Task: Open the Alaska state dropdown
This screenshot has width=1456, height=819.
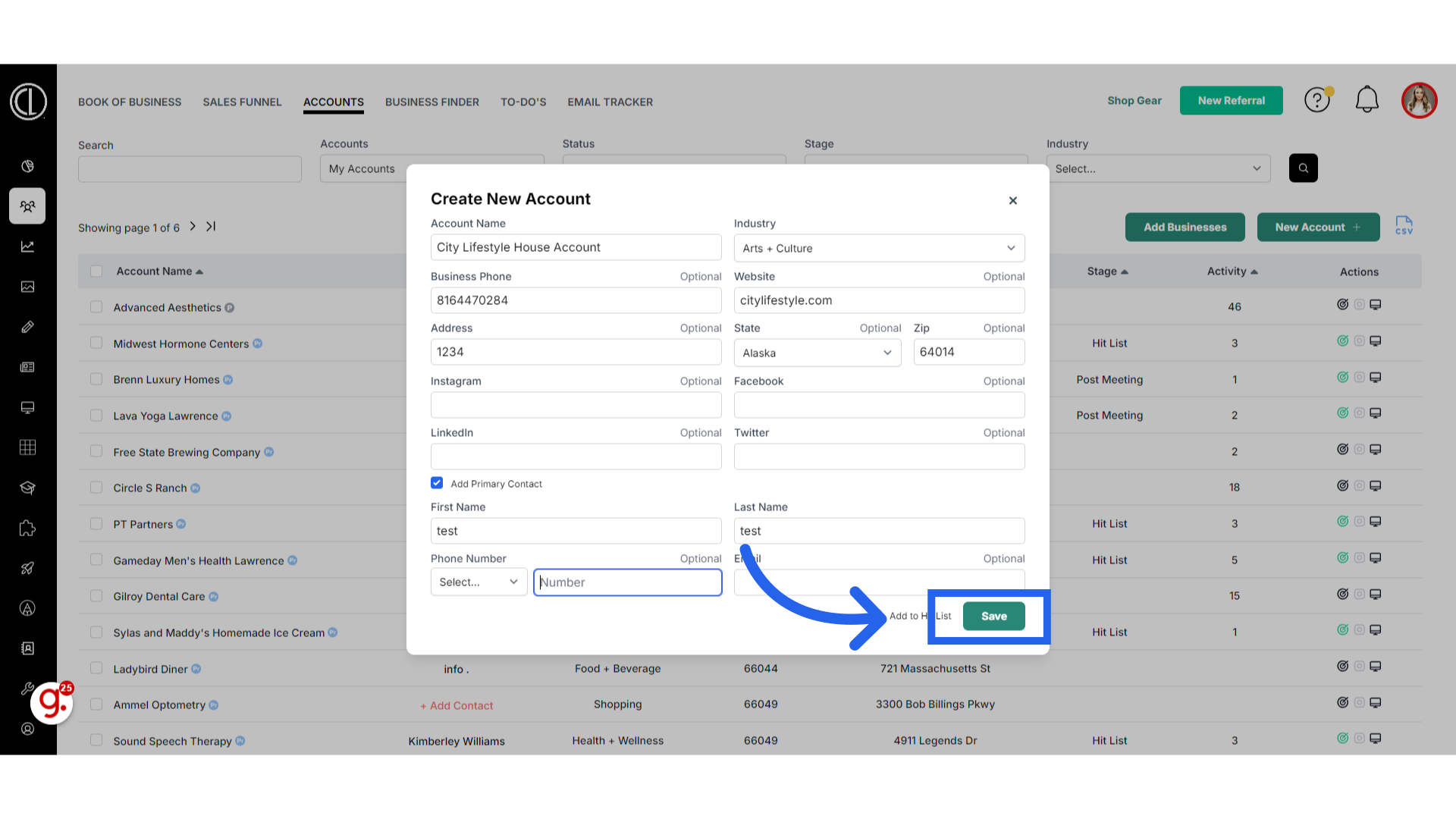Action: 817,353
